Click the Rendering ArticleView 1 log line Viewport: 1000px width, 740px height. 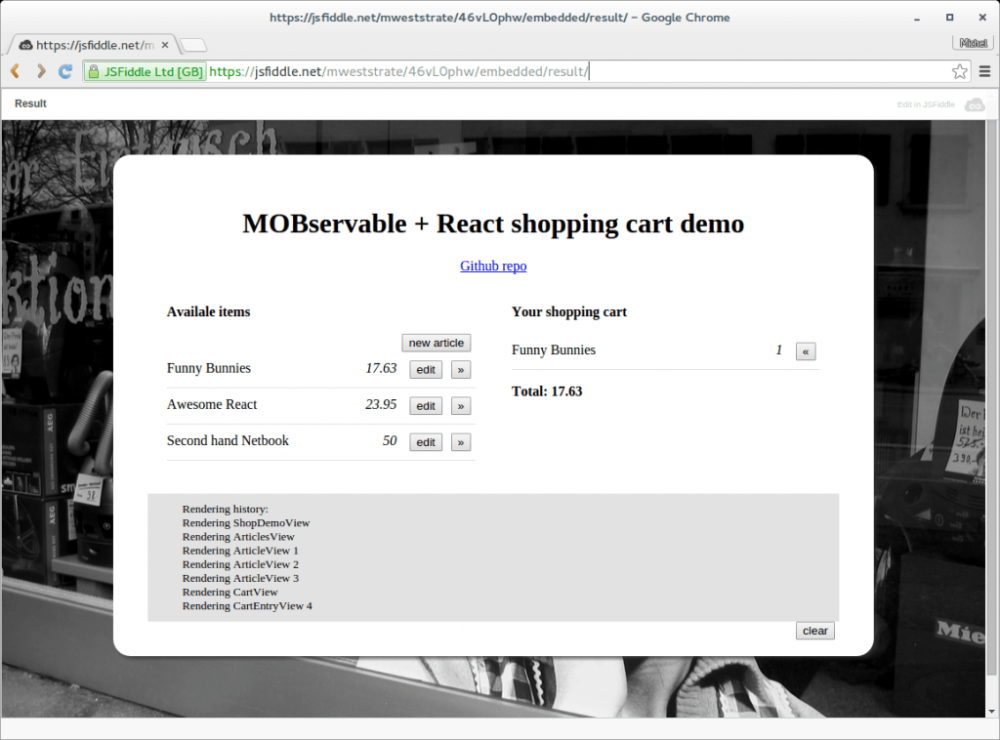click(240, 551)
